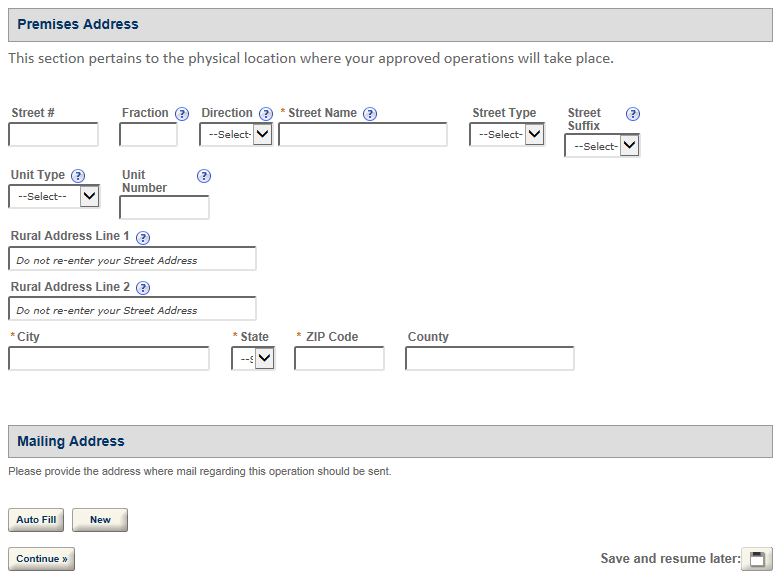Image resolution: width=782 pixels, height=580 pixels.
Task: Open help for Unit Number
Action: (204, 176)
